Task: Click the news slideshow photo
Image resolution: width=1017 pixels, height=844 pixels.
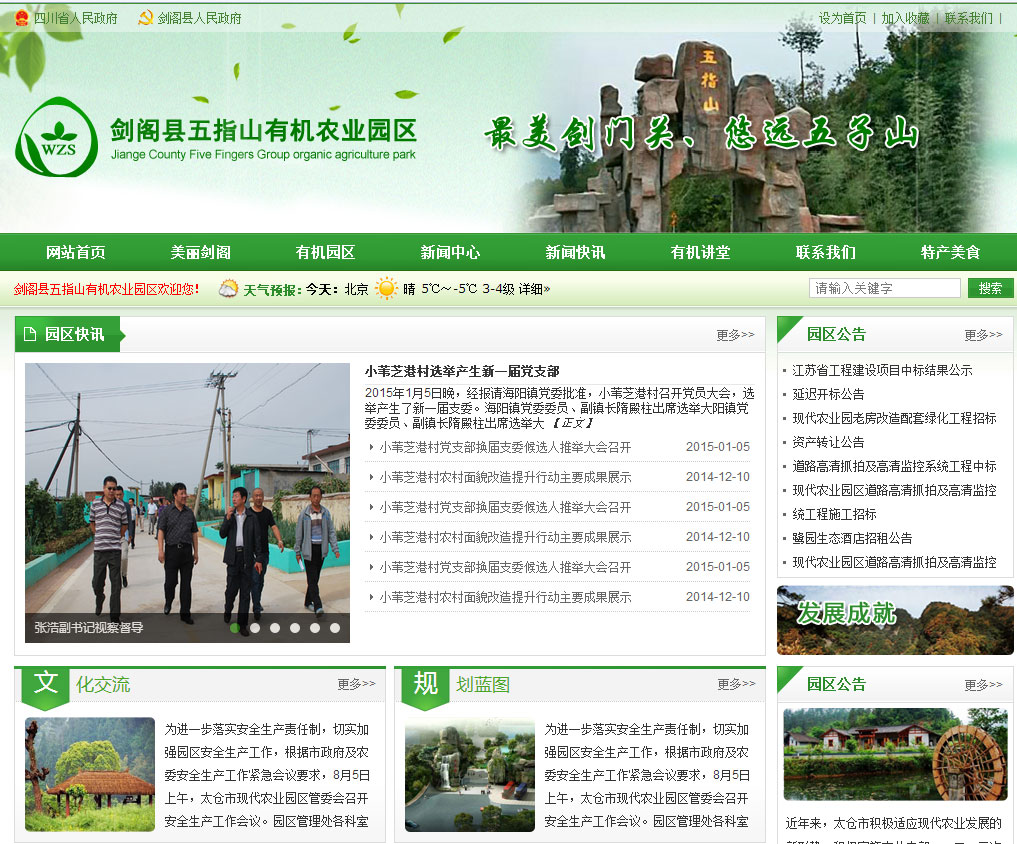Action: point(187,503)
